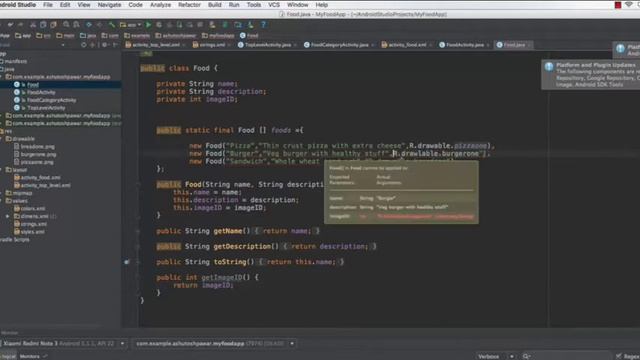The image size is (640, 360).
Task: Click the Make Project build icon
Action: tap(111, 25)
